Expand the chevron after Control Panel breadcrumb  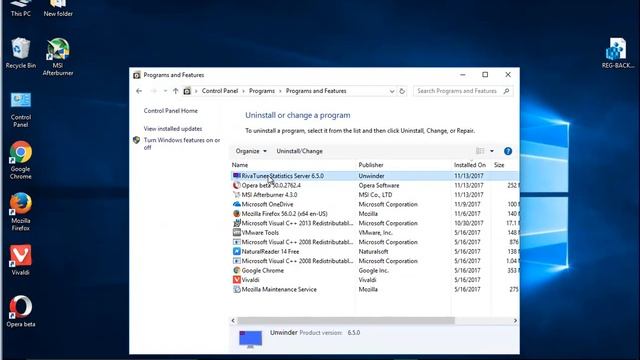244,91
